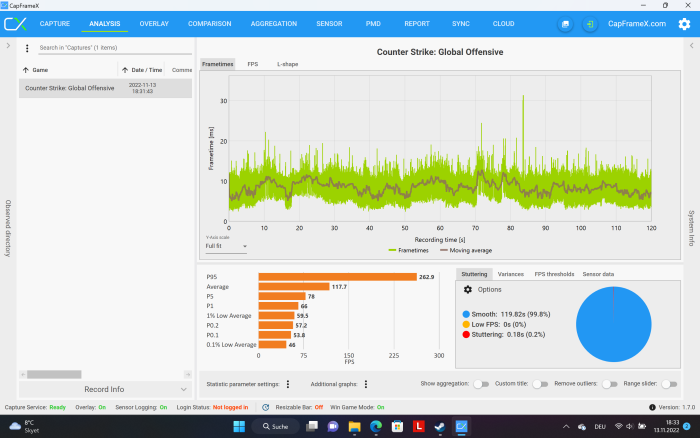Open the FPS thresholds tab
This screenshot has width=700, height=438.
tap(553, 273)
